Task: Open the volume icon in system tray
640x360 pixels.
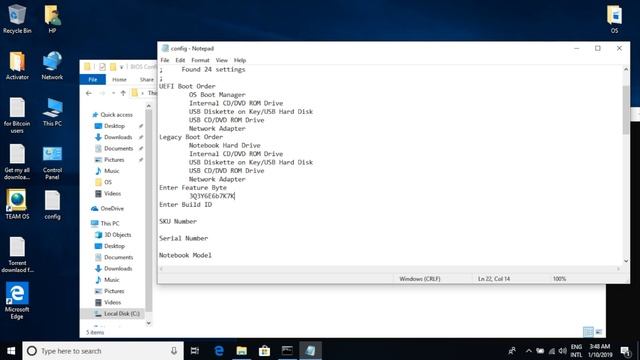Action: tap(562, 351)
